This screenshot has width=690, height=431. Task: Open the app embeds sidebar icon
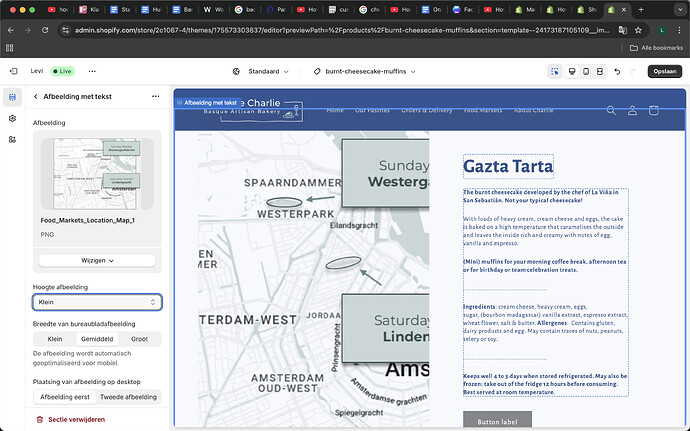pyautogui.click(x=12, y=139)
